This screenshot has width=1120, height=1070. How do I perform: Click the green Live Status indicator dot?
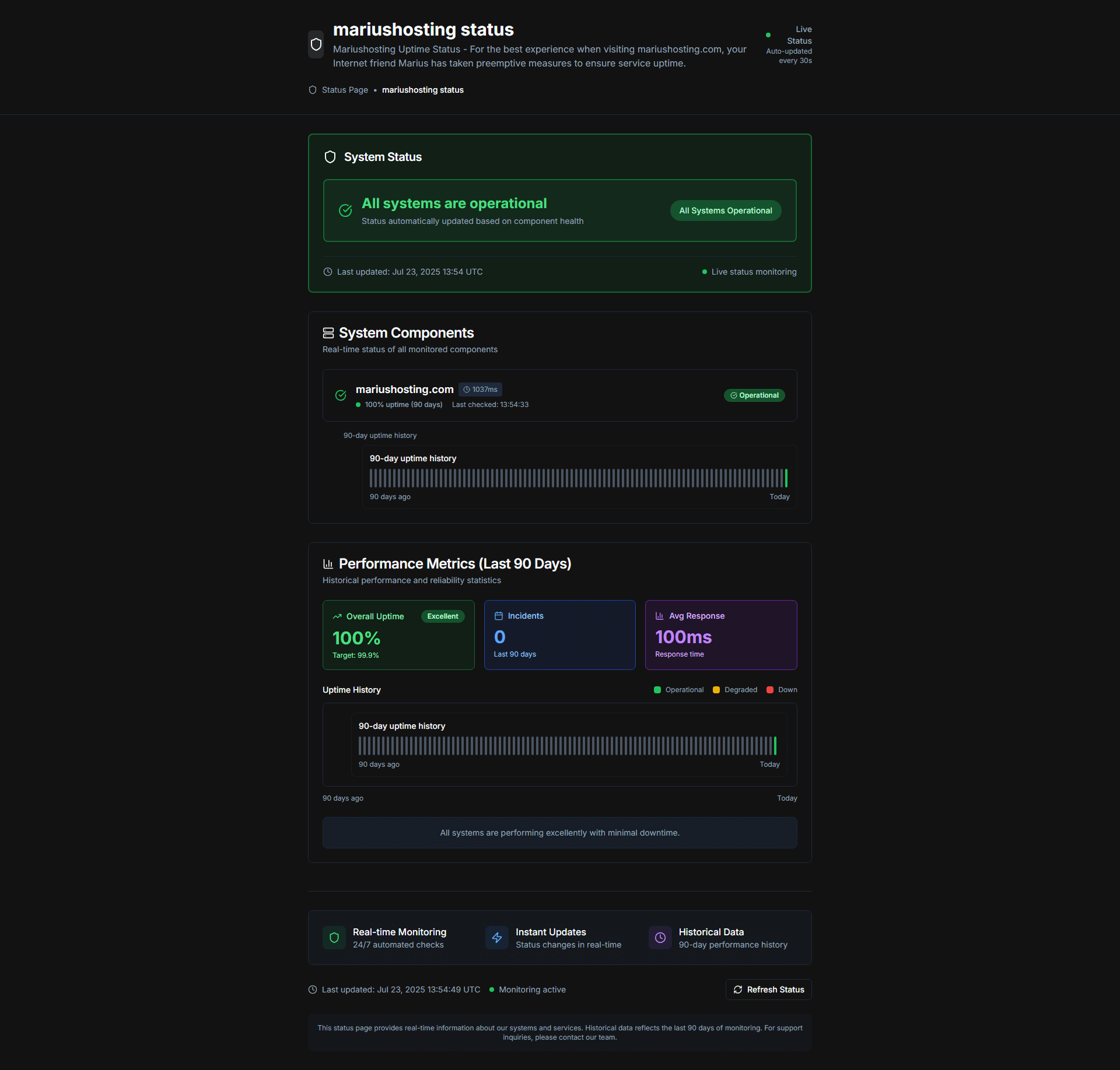click(x=768, y=35)
